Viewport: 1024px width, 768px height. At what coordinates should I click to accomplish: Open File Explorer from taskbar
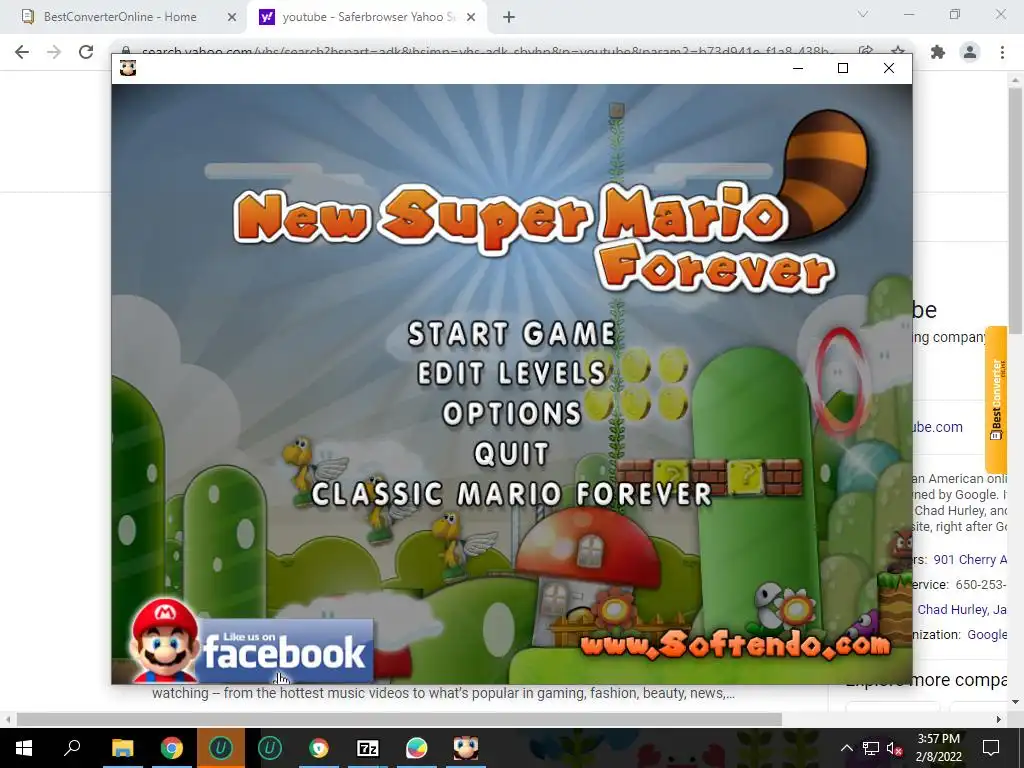[122, 748]
